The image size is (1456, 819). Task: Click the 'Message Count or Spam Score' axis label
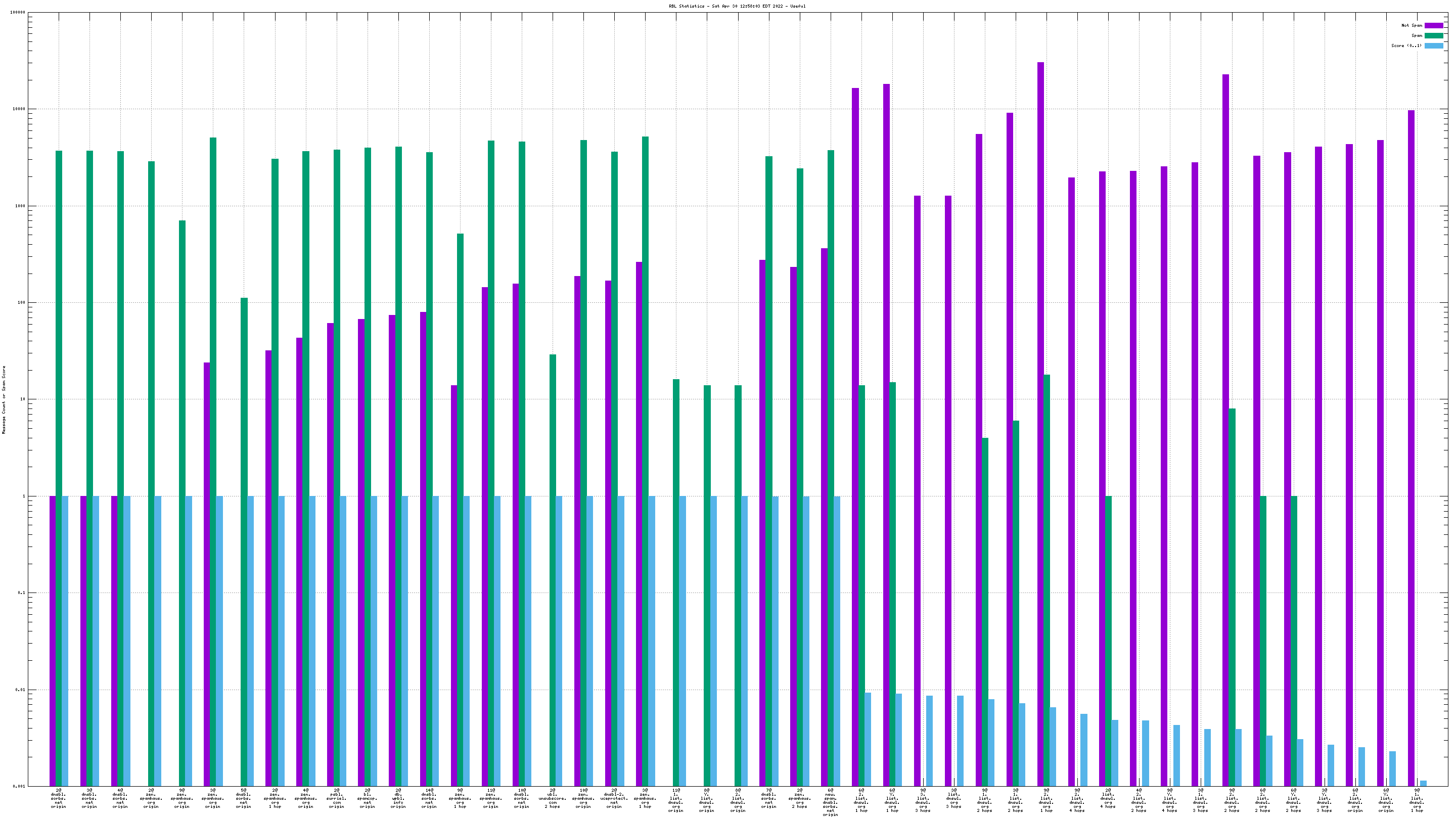pos(4,399)
